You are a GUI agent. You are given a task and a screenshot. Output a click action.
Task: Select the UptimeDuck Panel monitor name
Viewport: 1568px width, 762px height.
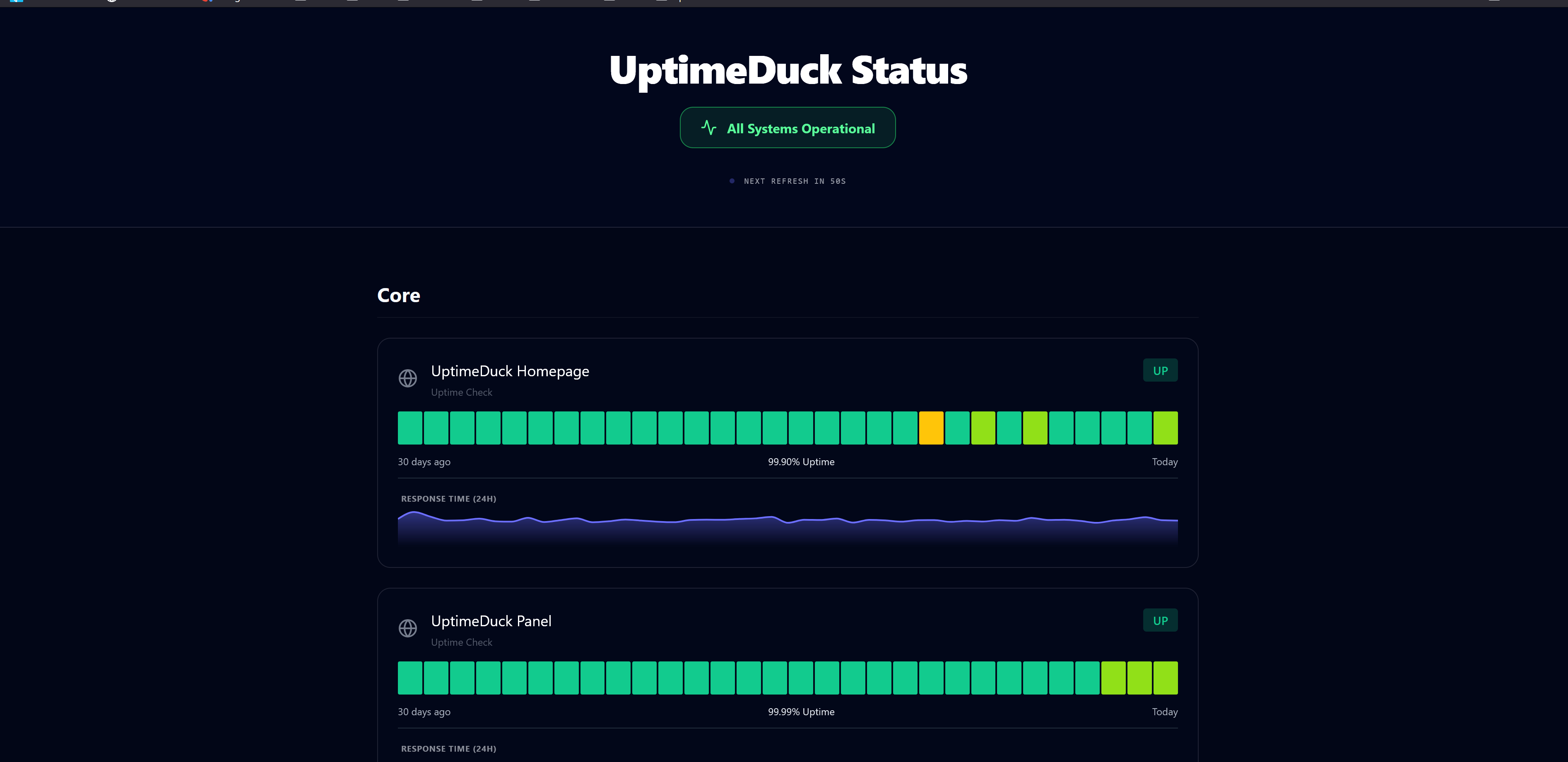pos(491,621)
